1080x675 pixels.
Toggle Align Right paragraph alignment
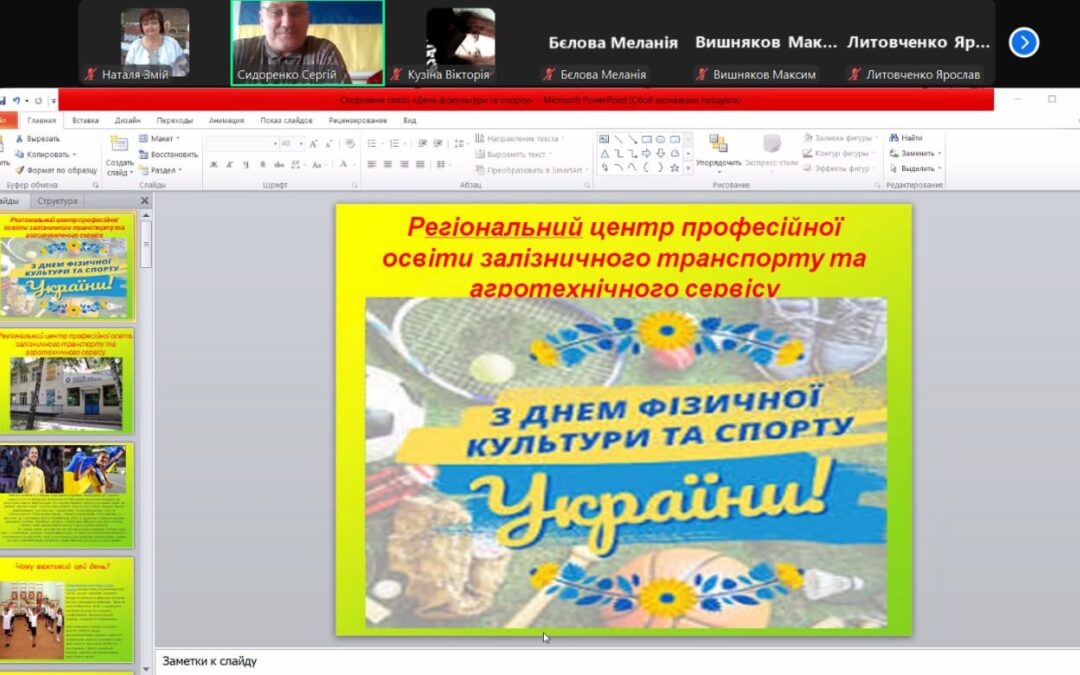tap(404, 165)
